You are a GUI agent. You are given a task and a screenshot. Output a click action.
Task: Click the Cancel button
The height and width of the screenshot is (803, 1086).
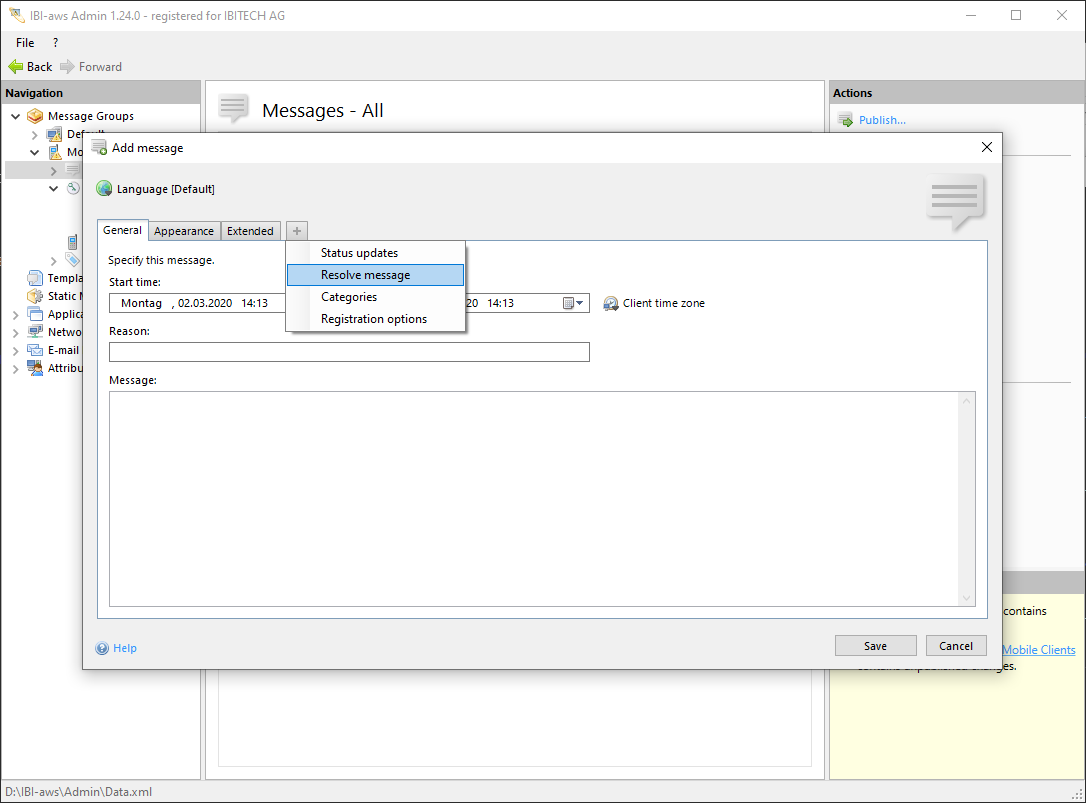(x=956, y=646)
